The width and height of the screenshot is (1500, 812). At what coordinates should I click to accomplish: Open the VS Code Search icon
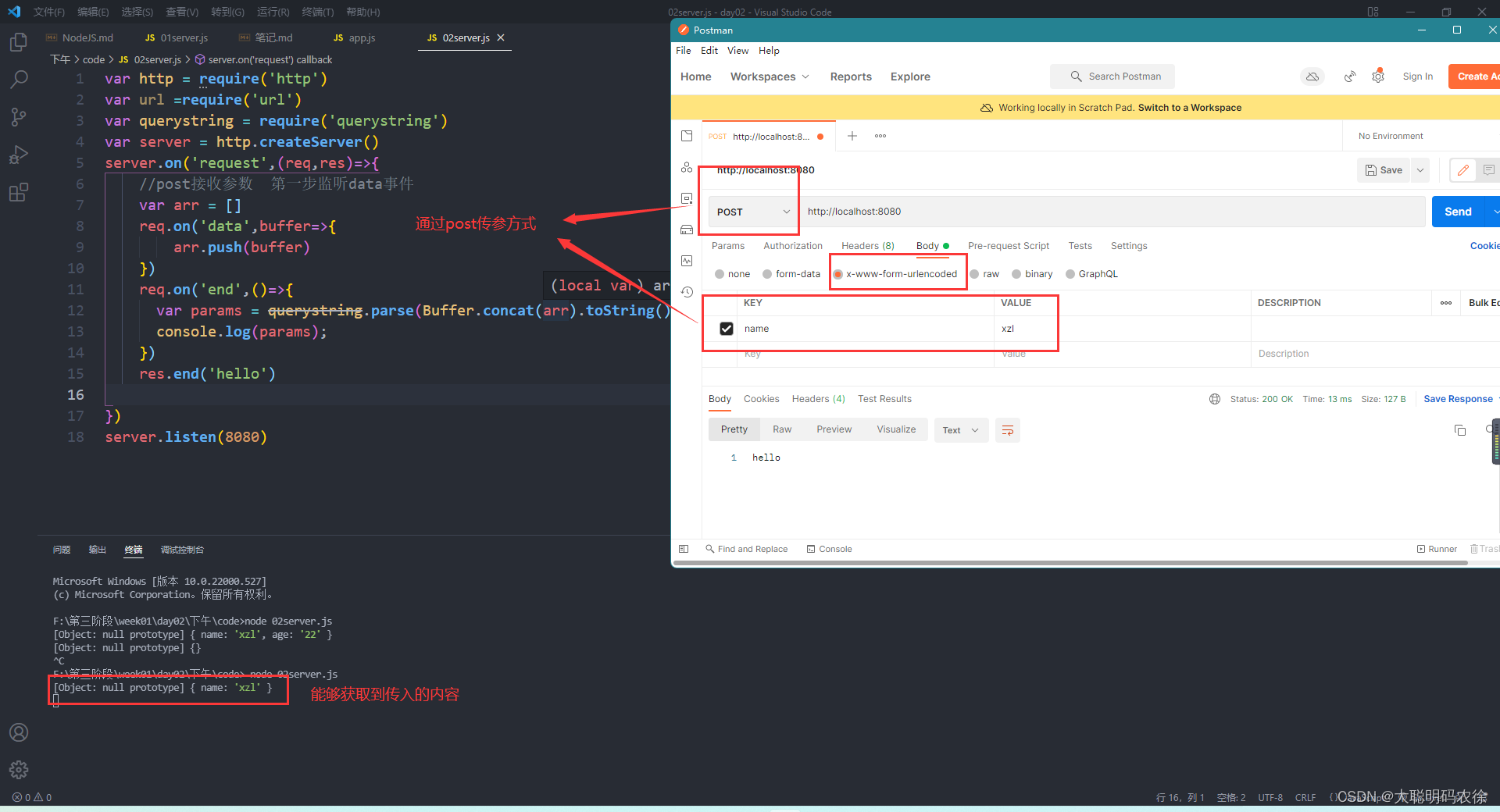(x=19, y=80)
